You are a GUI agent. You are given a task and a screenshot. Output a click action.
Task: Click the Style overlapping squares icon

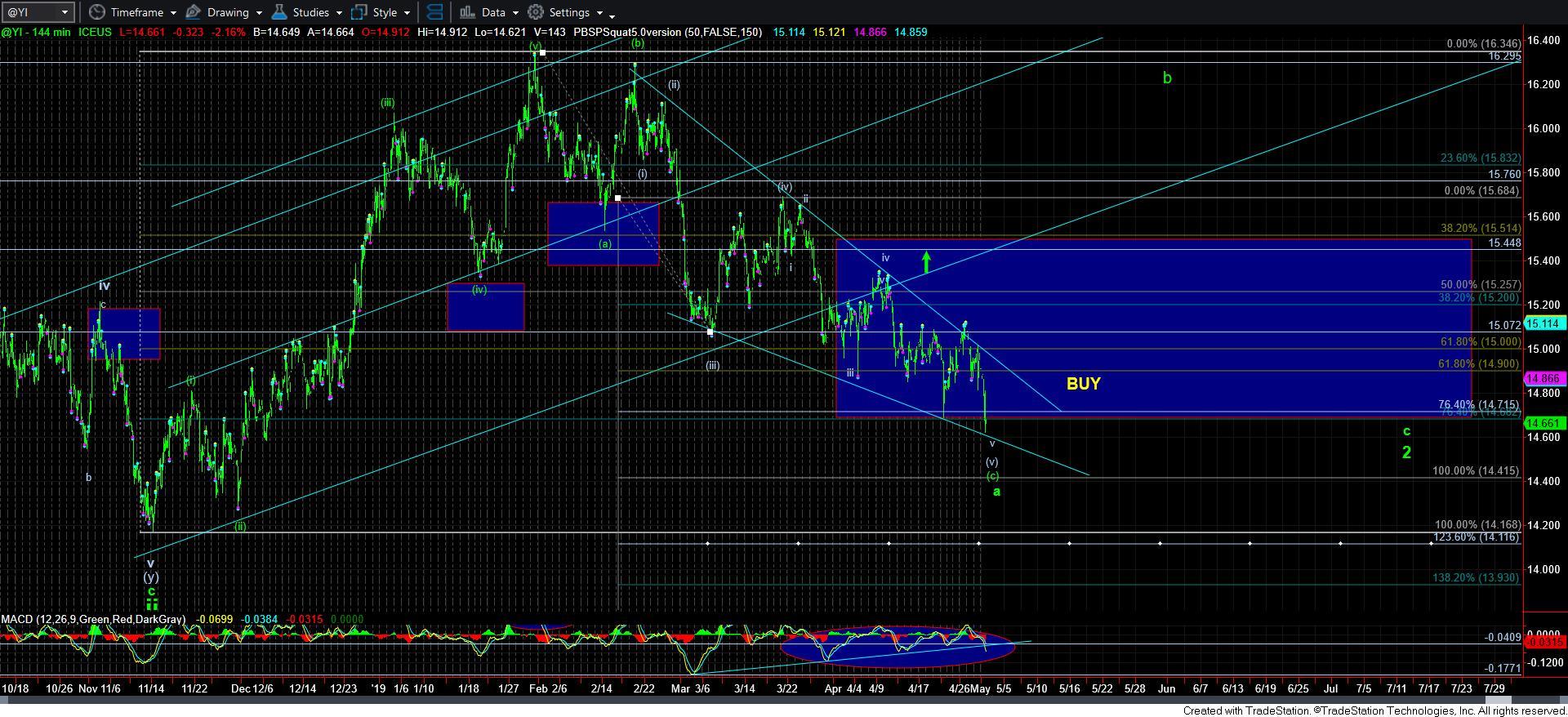[x=359, y=12]
